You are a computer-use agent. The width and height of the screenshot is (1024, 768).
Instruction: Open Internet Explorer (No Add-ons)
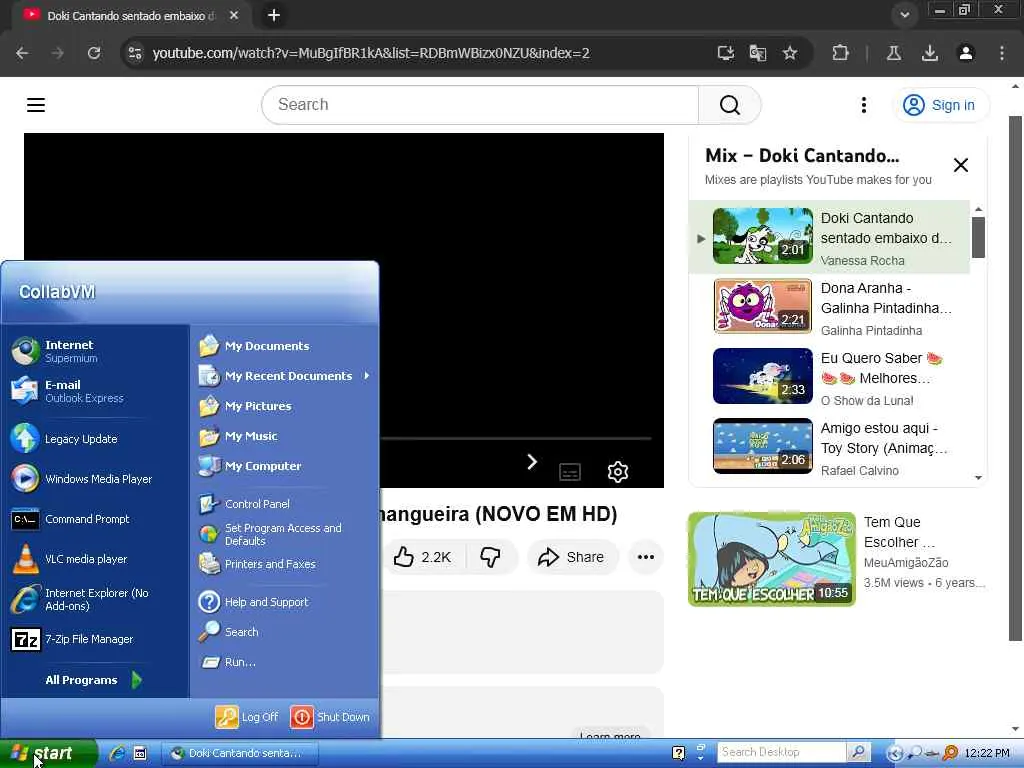pyautogui.click(x=95, y=599)
